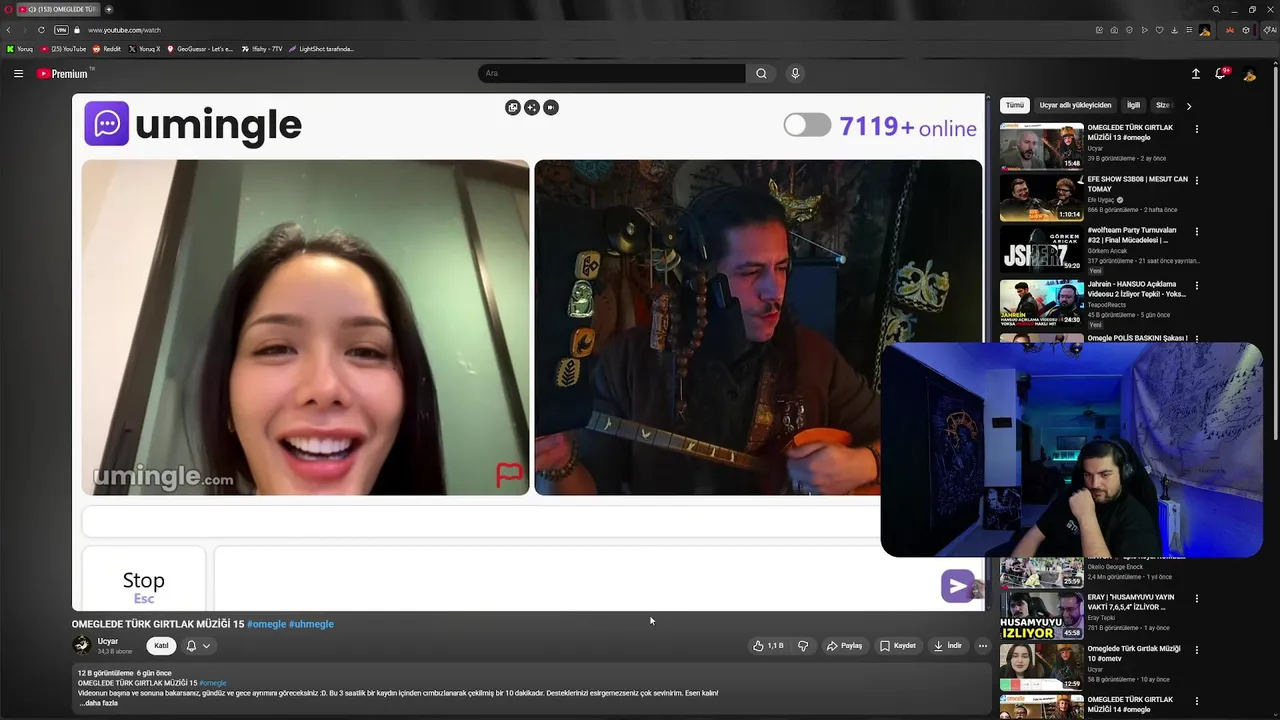Open the YouTube hamburger guide menu

(x=18, y=73)
